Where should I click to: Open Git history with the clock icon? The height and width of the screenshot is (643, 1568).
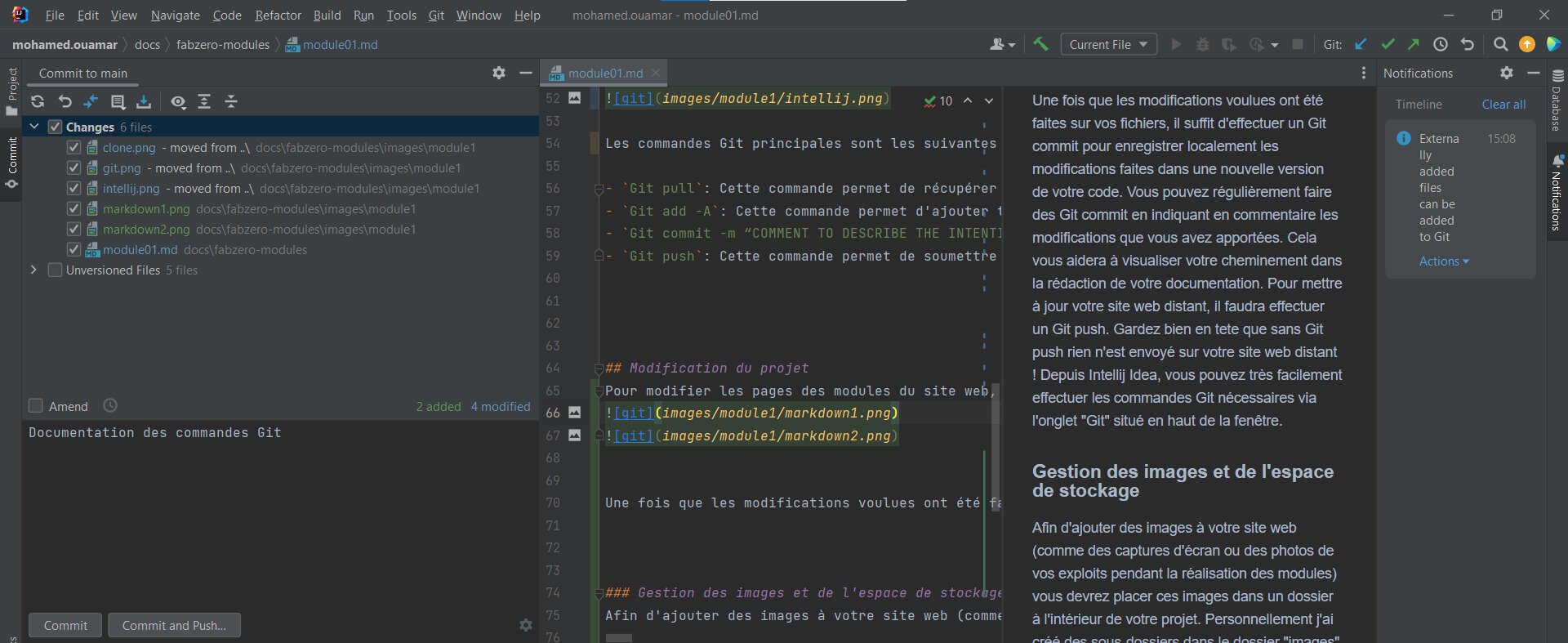[x=1441, y=44]
